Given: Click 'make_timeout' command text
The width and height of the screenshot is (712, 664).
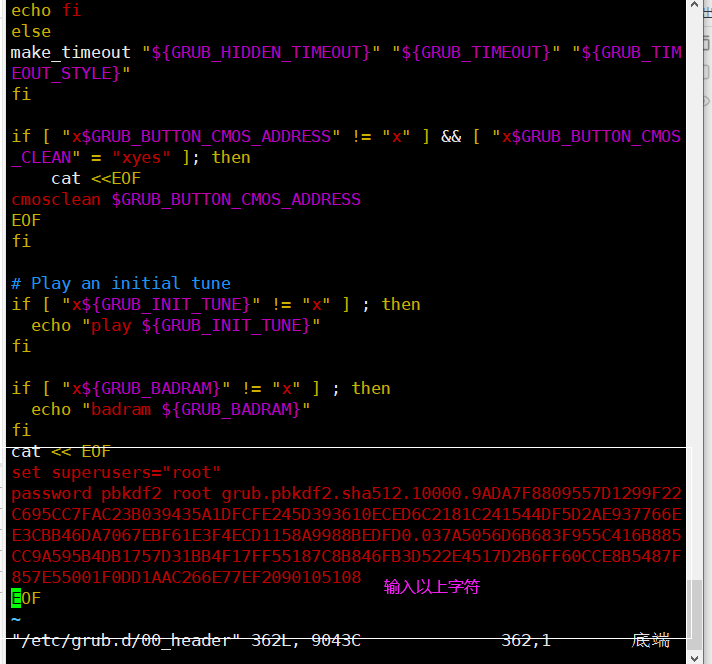Looking at the screenshot, I should click(x=70, y=53).
